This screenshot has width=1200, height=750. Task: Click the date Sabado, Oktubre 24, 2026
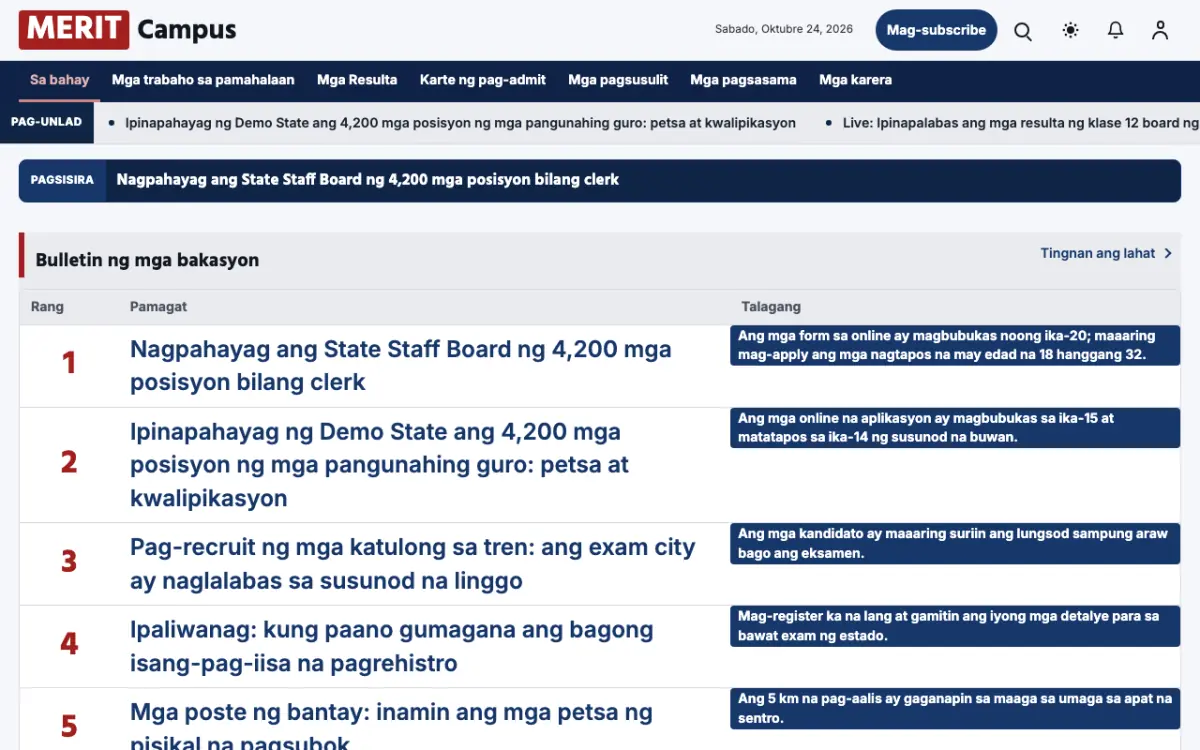coord(784,30)
